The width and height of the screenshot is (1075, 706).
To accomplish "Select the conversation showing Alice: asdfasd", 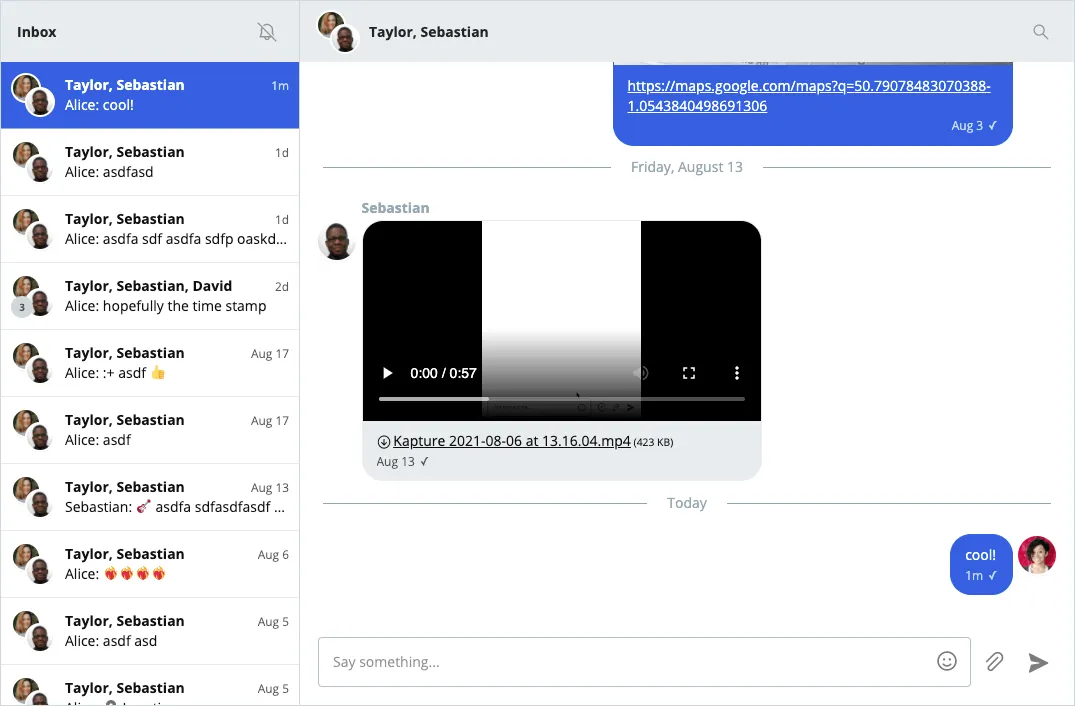I will (x=150, y=162).
